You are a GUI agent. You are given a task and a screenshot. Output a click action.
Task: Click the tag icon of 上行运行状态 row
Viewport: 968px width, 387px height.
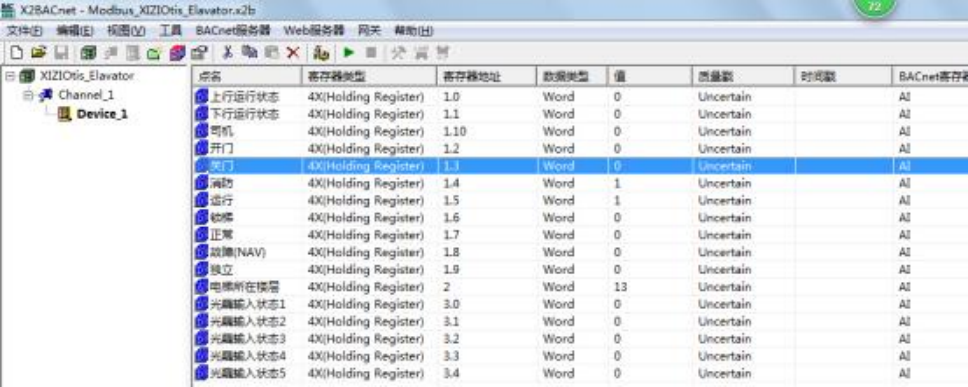tap(202, 97)
